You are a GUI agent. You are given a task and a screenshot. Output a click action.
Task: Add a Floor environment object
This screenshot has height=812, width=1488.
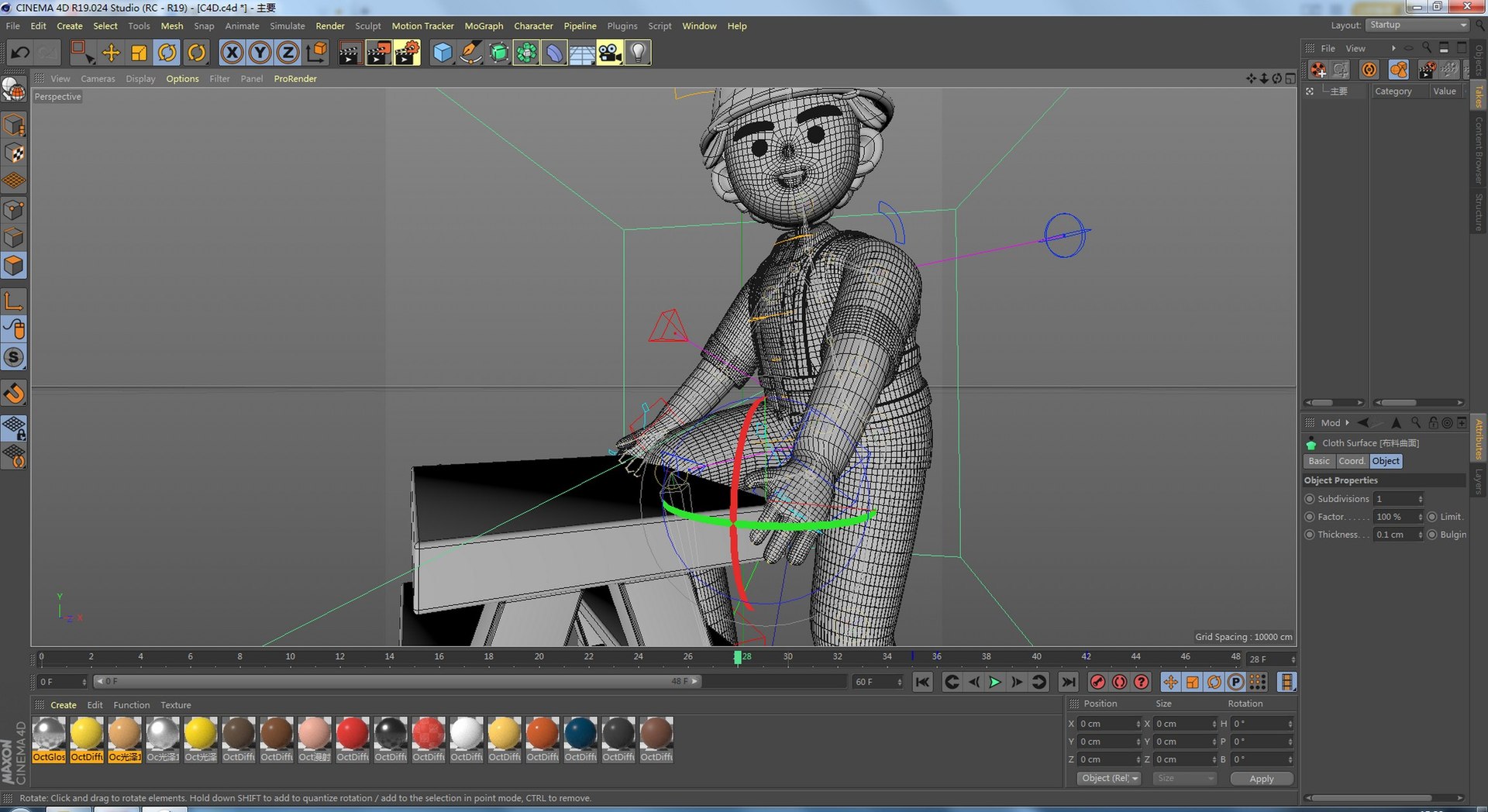(582, 53)
